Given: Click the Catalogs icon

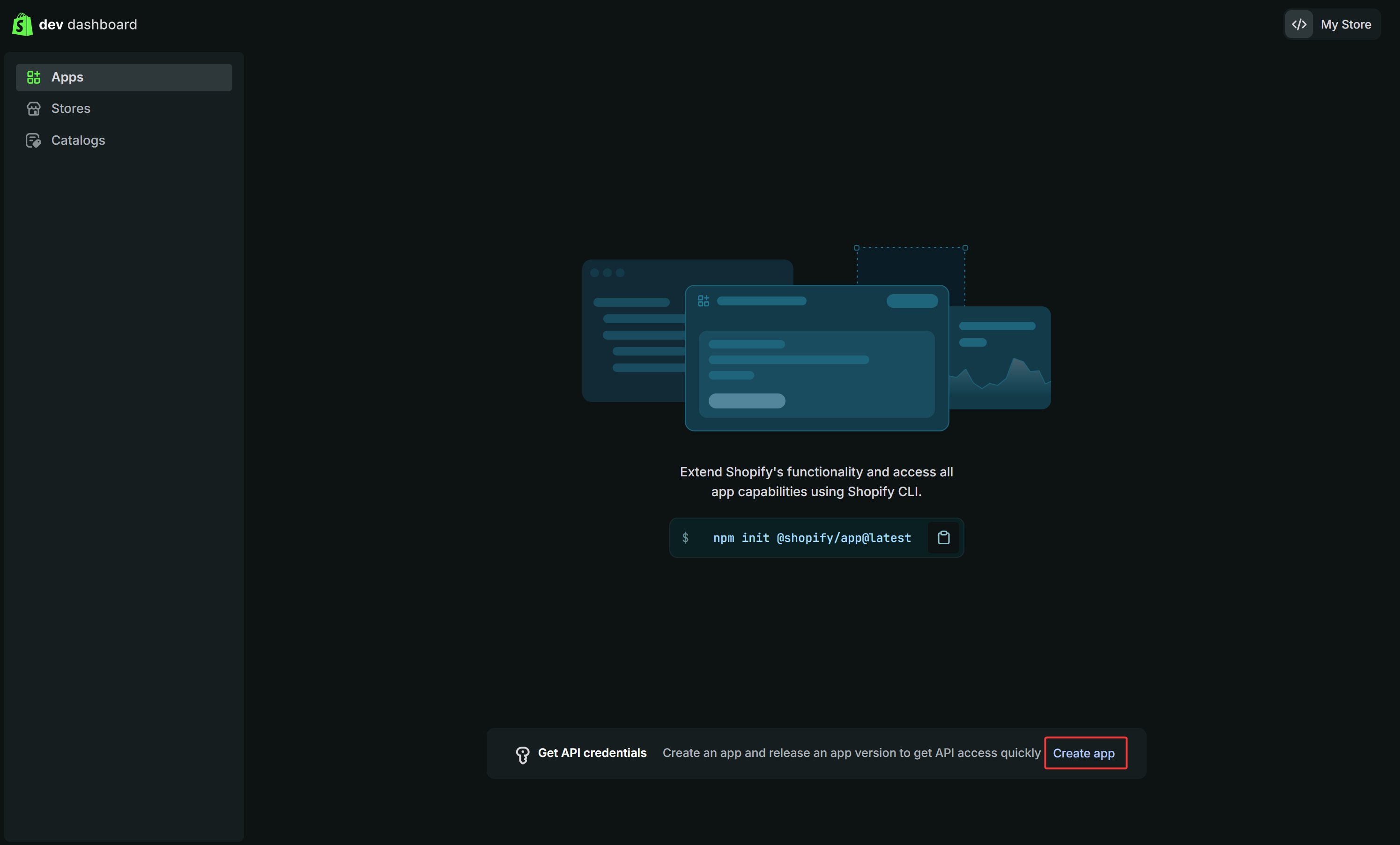Looking at the screenshot, I should coord(34,141).
